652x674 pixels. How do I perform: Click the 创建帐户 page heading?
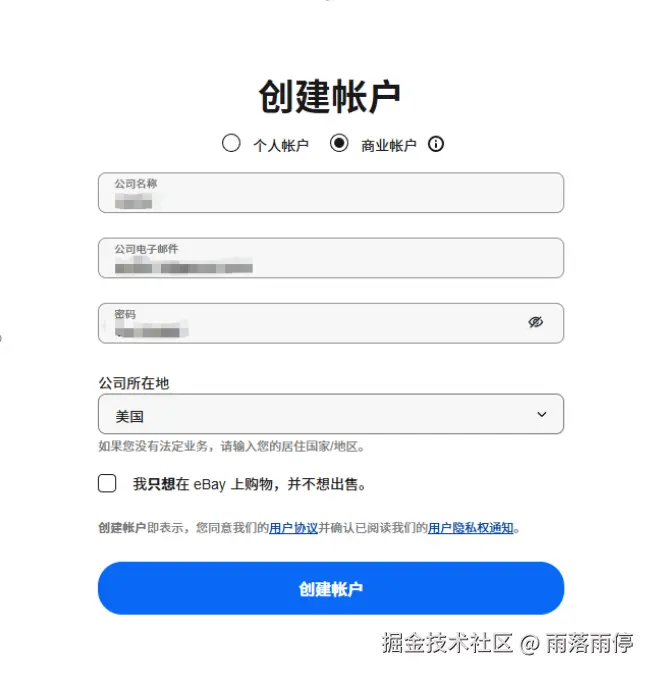[330, 96]
